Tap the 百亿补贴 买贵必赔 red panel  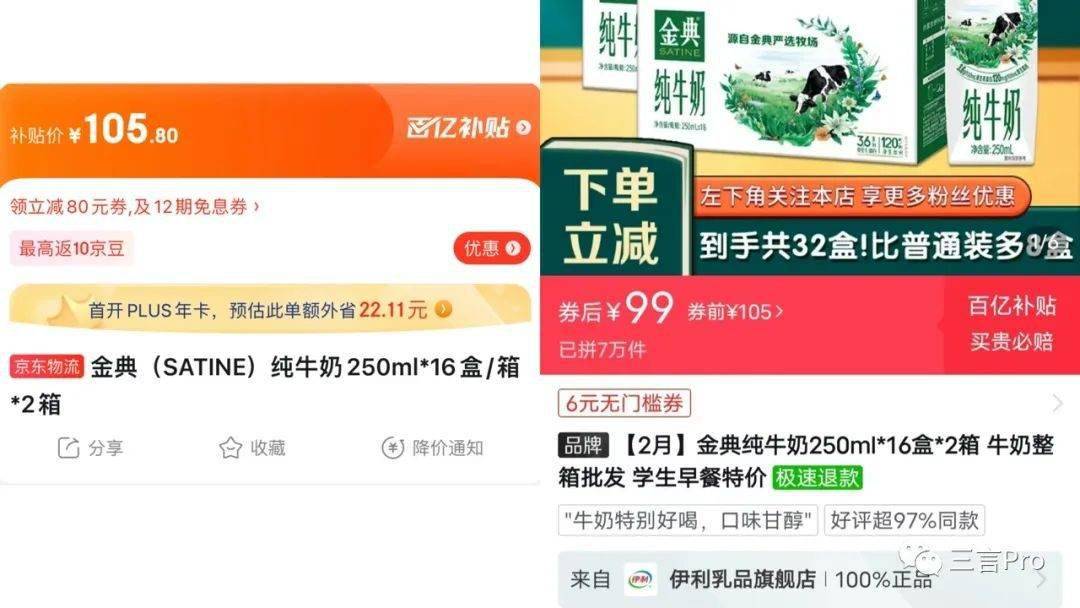click(x=1011, y=324)
